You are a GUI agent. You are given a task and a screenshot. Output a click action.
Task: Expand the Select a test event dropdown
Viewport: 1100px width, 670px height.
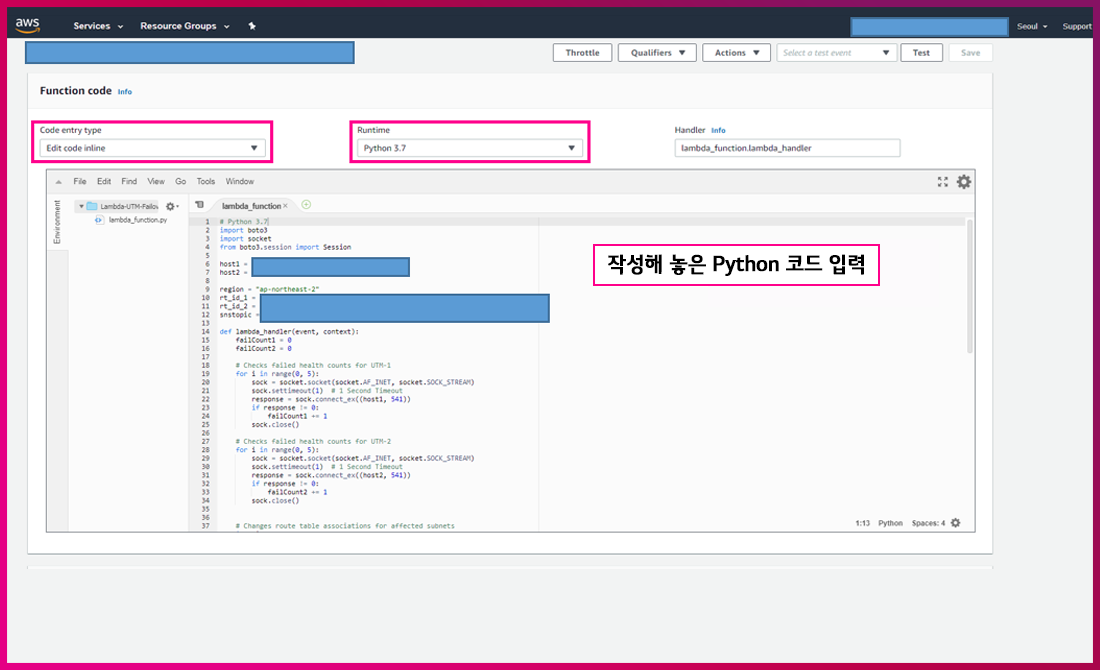tap(836, 53)
